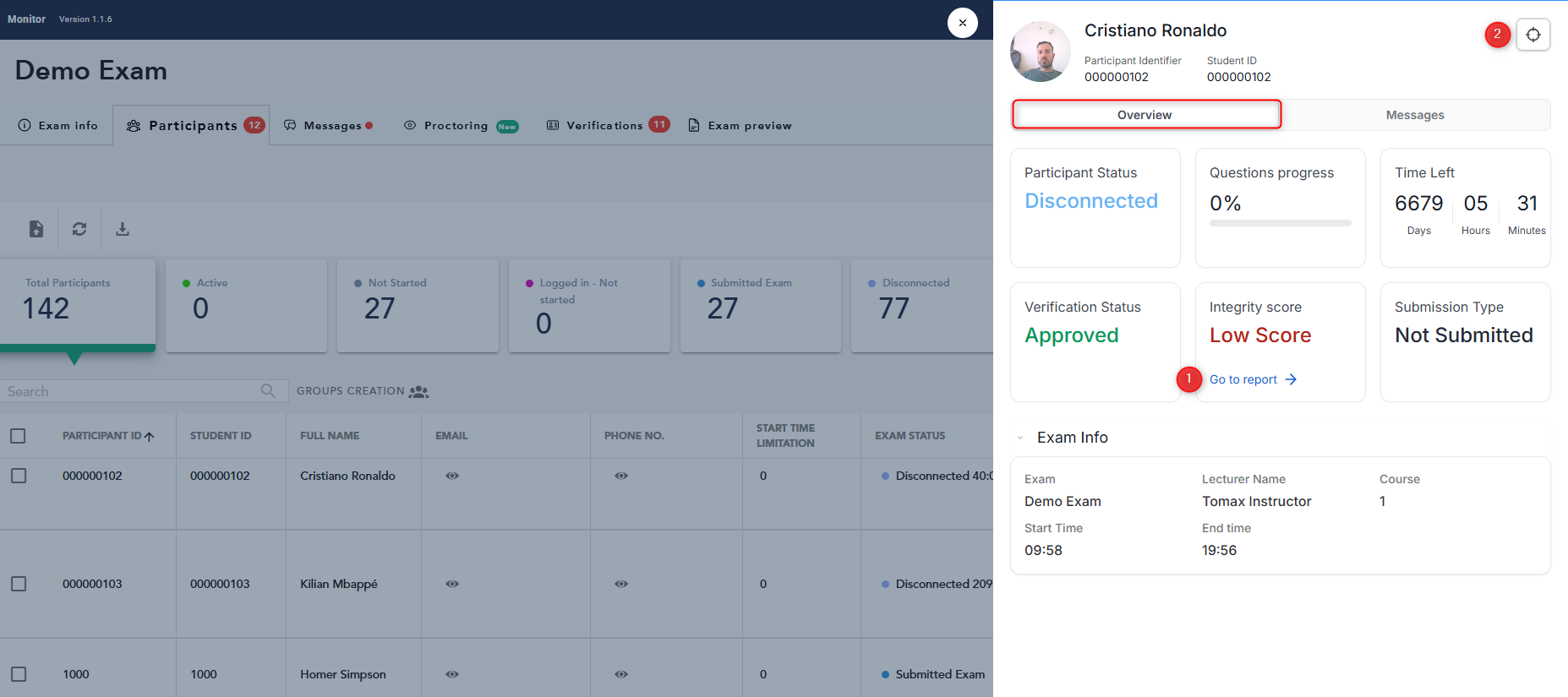Open the Verifications tab
Viewport: 1568px width, 697px height.
608,125
